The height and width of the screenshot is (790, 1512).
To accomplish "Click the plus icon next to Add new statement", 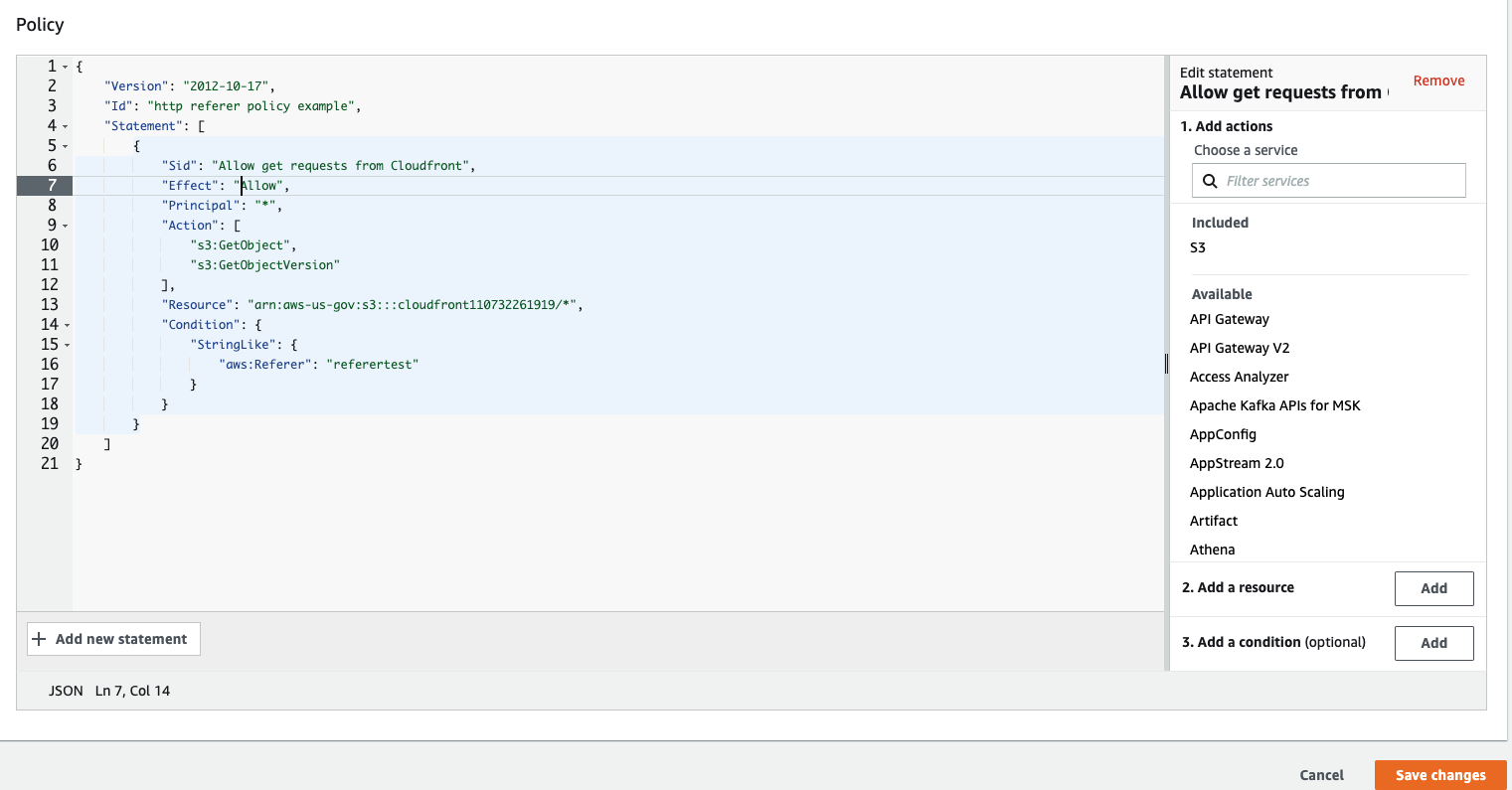I will [40, 639].
